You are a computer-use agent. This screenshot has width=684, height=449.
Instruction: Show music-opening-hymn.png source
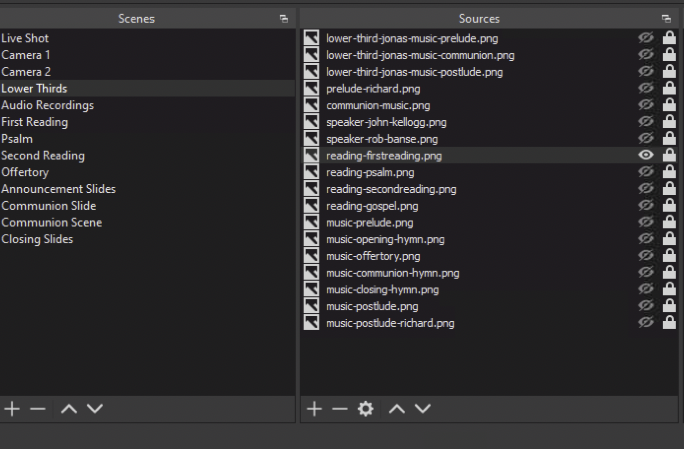coord(646,239)
